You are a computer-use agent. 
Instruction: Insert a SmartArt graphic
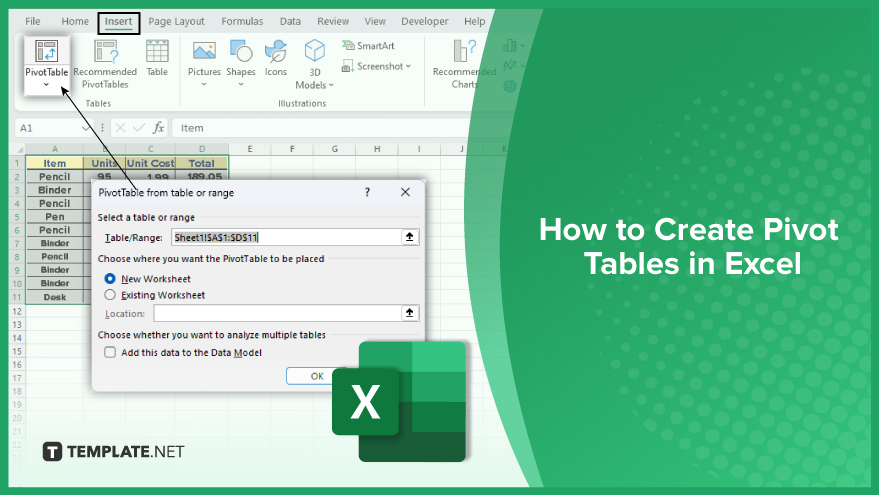click(368, 46)
